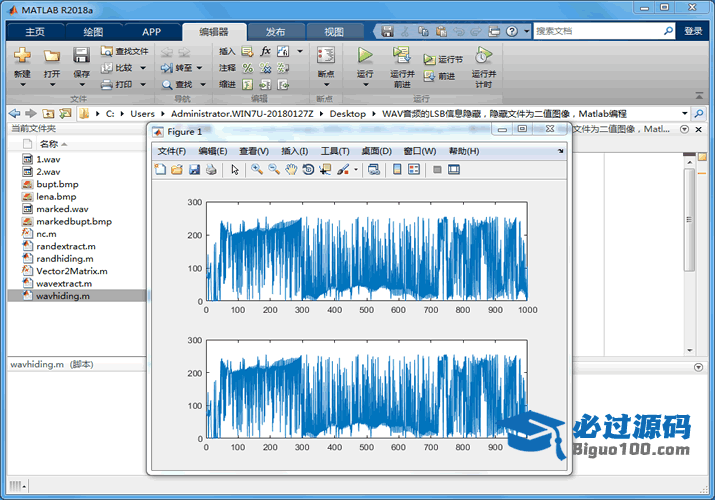Select the Data Cursor tool
This screenshot has width=715, height=500.
(325, 170)
